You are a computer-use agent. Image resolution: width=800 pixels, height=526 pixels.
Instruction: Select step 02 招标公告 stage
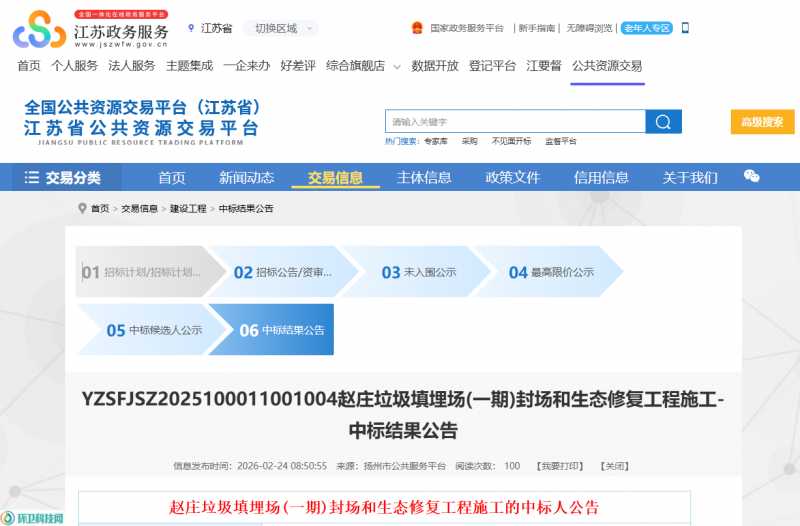click(283, 272)
